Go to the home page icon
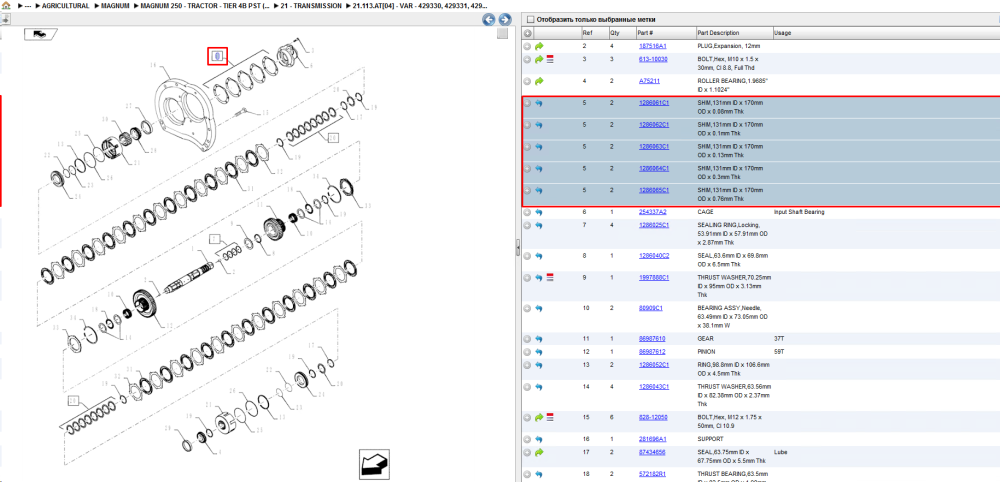The image size is (1000, 482). pyautogui.click(x=6, y=6)
